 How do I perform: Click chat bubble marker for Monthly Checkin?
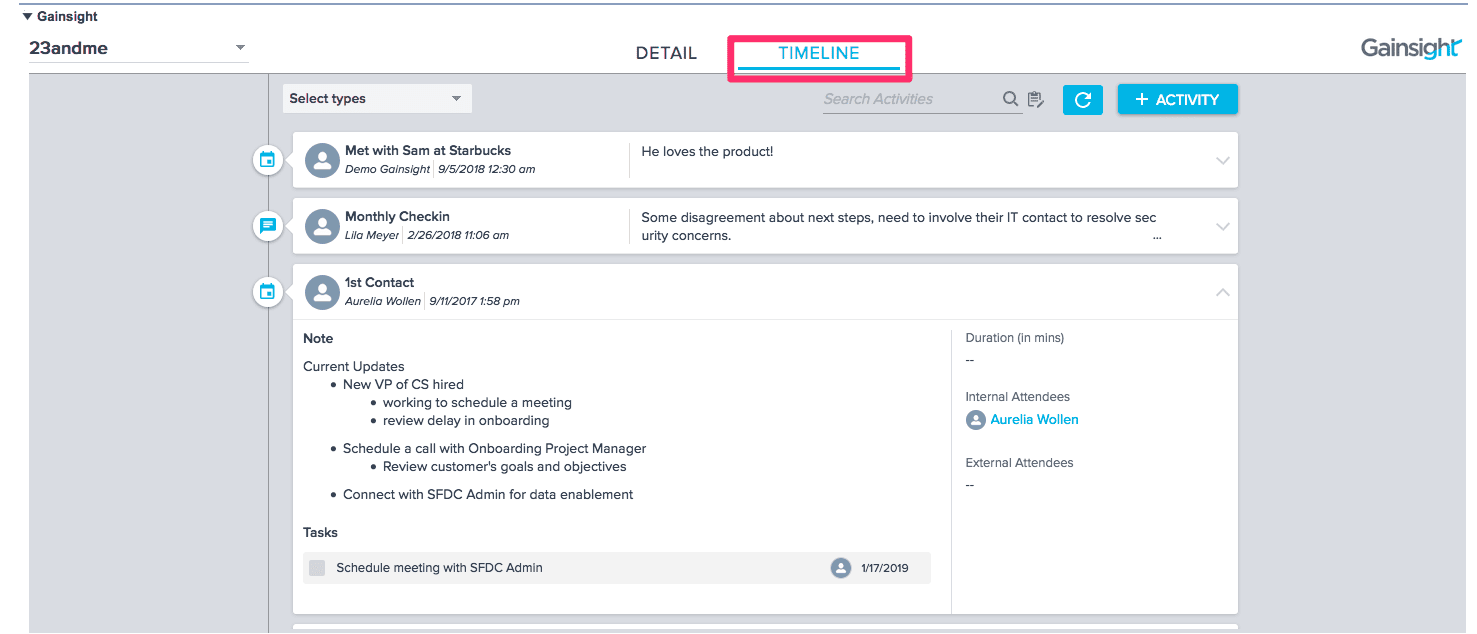(x=267, y=226)
